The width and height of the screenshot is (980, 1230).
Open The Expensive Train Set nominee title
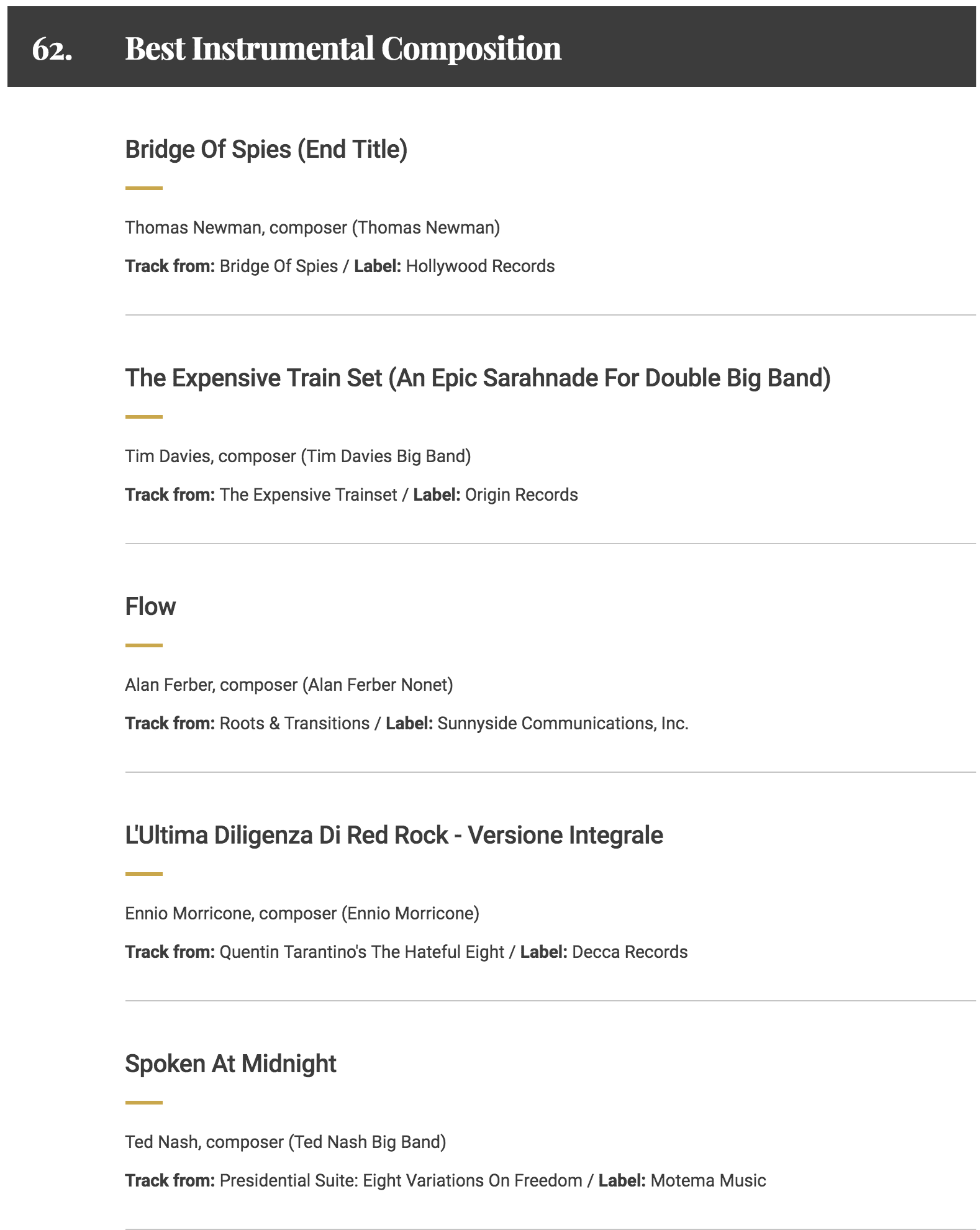point(477,378)
